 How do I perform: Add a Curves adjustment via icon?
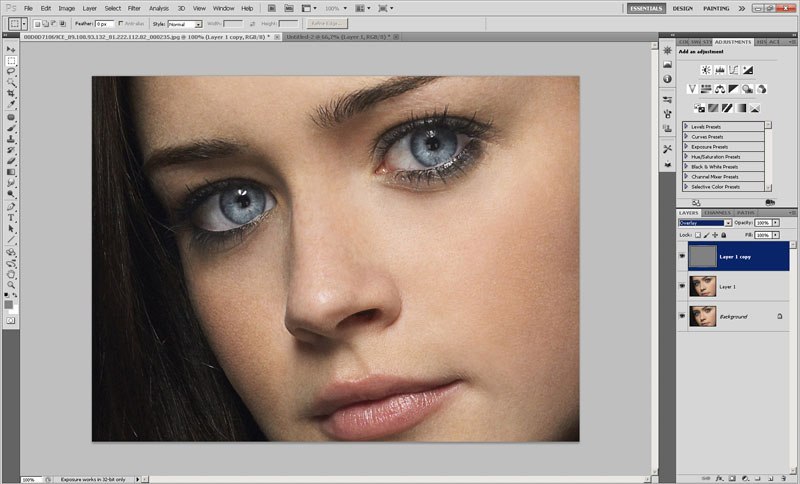pos(735,70)
